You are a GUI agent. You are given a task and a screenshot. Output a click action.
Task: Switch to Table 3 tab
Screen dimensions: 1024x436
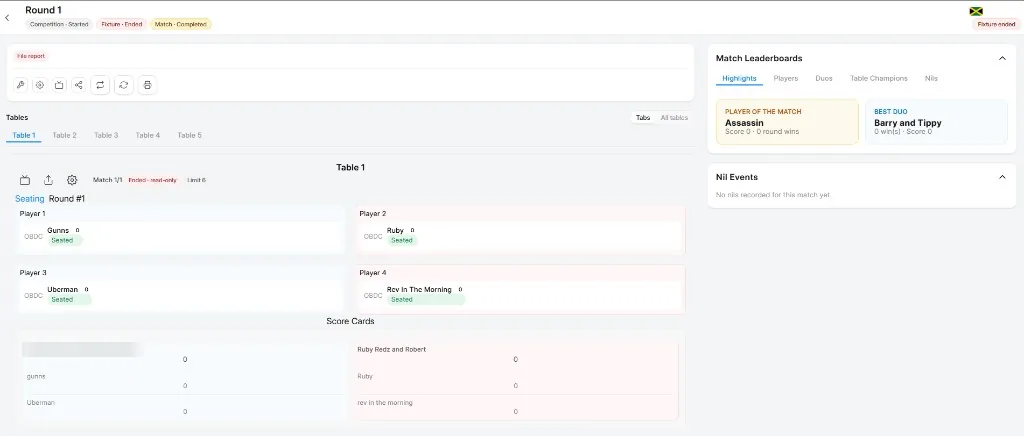tap(106, 135)
